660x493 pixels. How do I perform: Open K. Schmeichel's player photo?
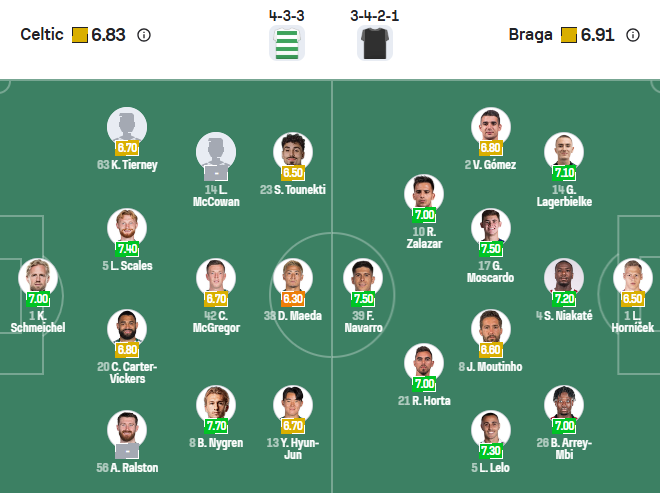click(38, 276)
